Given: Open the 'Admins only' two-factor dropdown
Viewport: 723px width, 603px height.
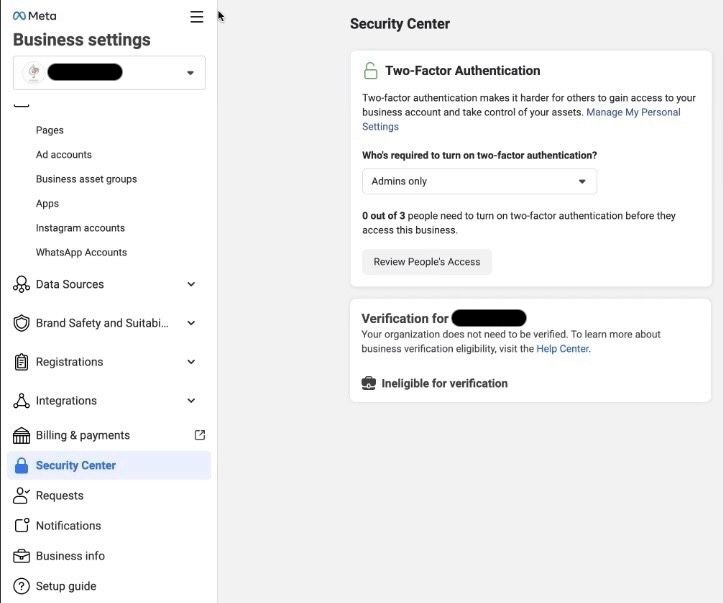Looking at the screenshot, I should click(479, 181).
